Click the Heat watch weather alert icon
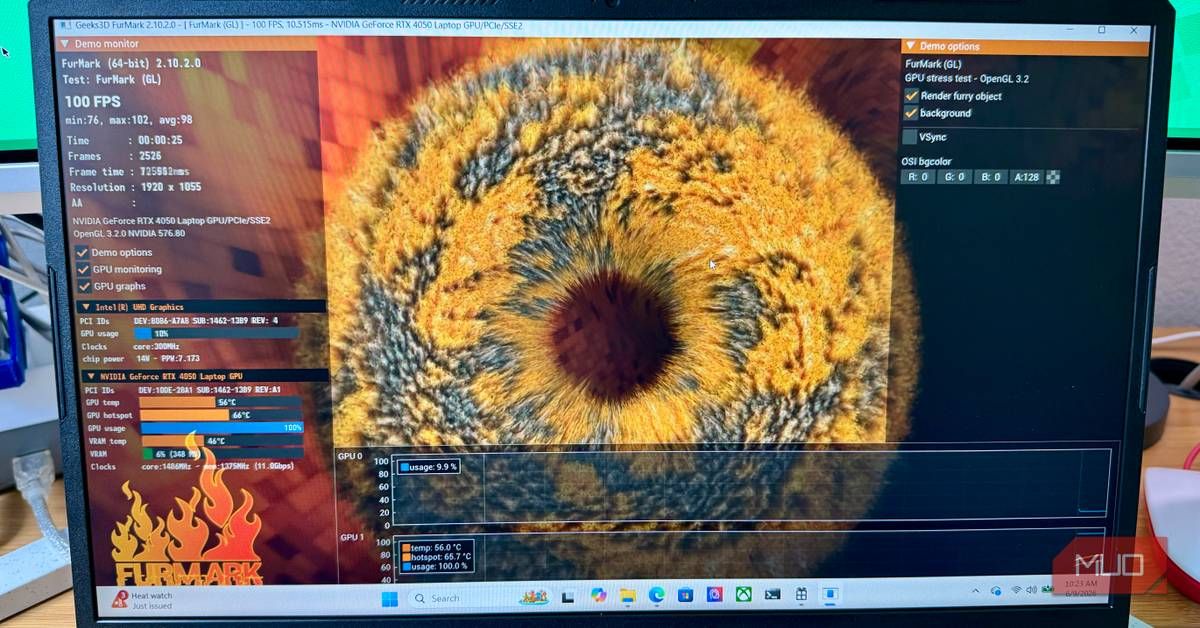 click(120, 599)
